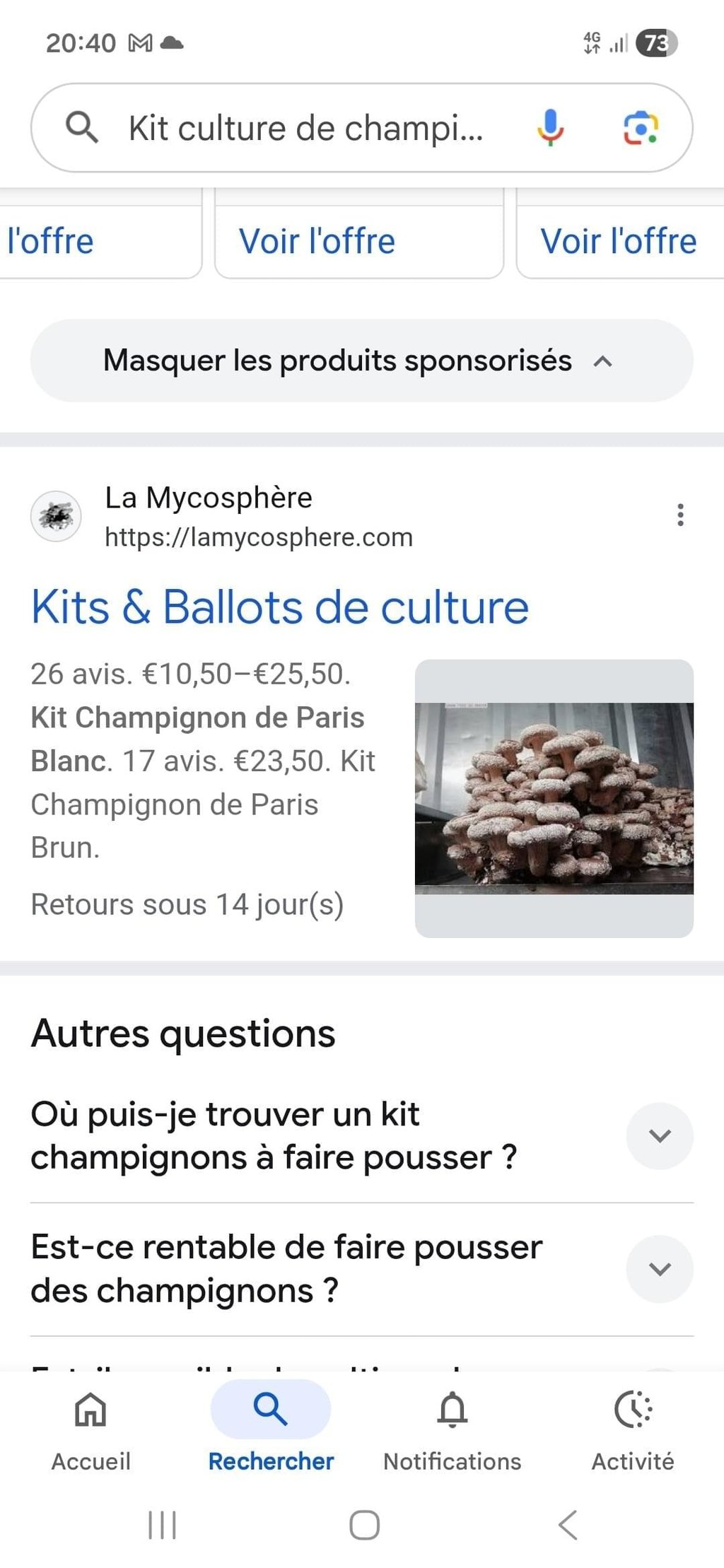Open 'Kits & Ballots de culture' link
The image size is (724, 1568).
point(280,607)
